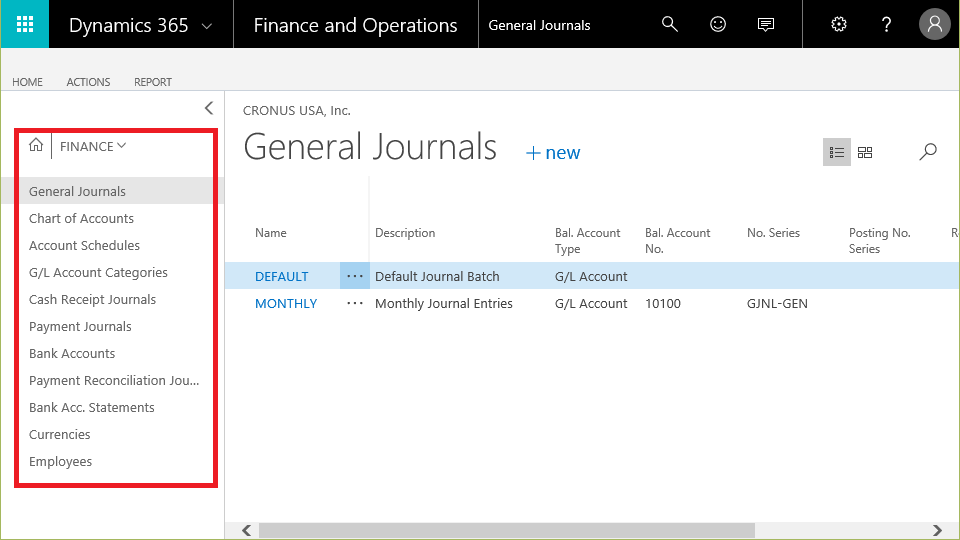The image size is (960, 540).
Task: Go to home via house icon
Action: [36, 145]
